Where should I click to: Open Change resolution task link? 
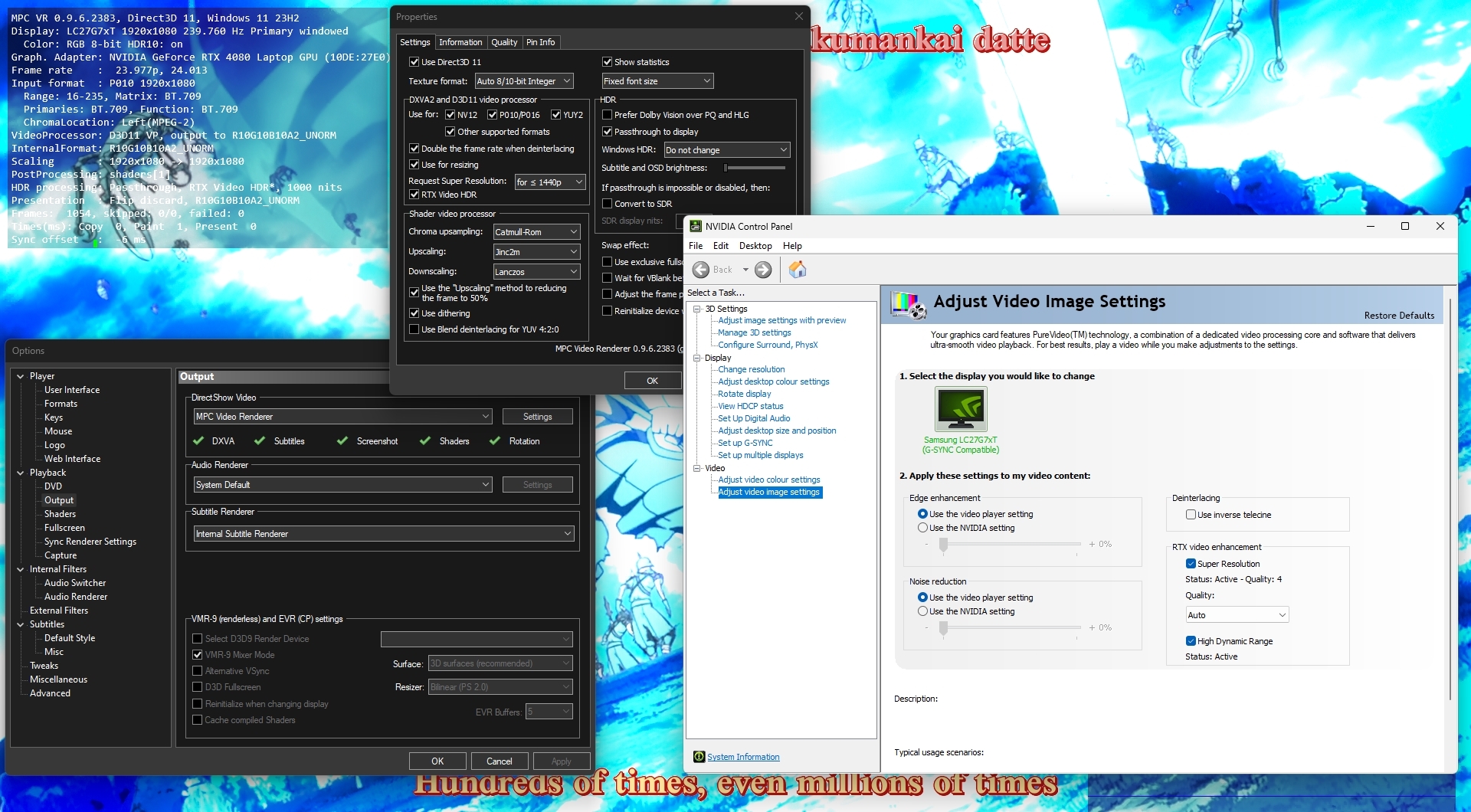pos(752,369)
